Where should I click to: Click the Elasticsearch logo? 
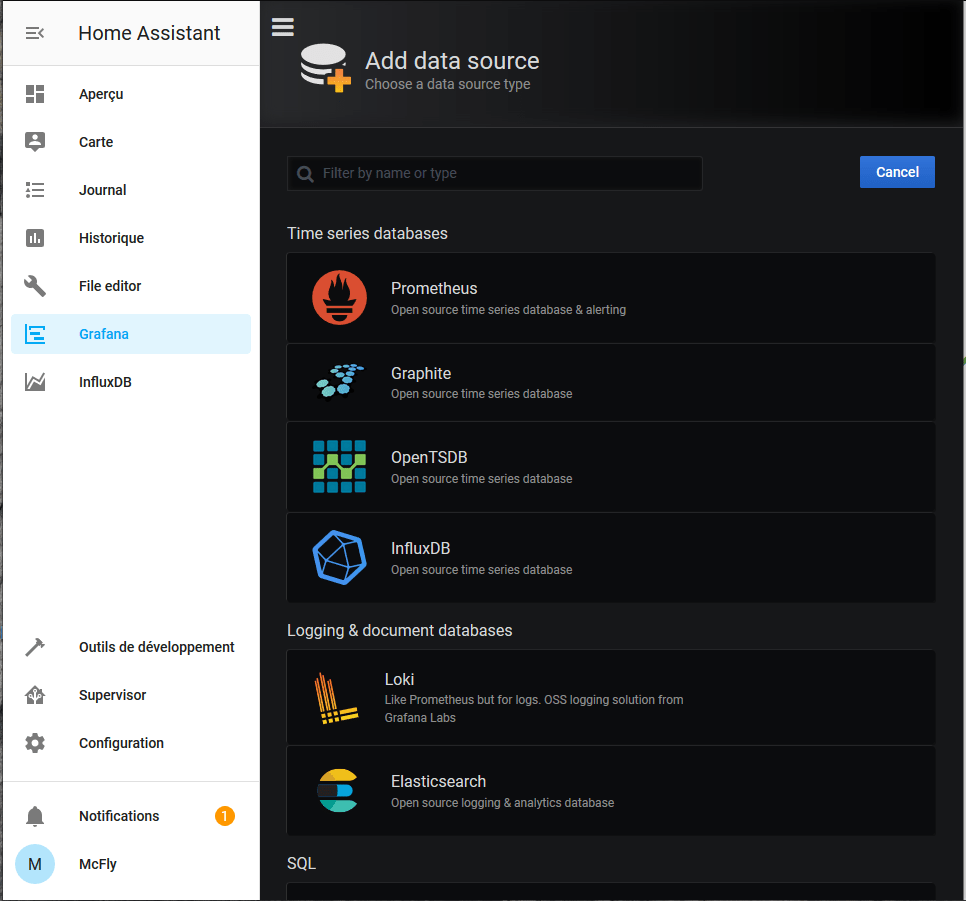(x=337, y=790)
